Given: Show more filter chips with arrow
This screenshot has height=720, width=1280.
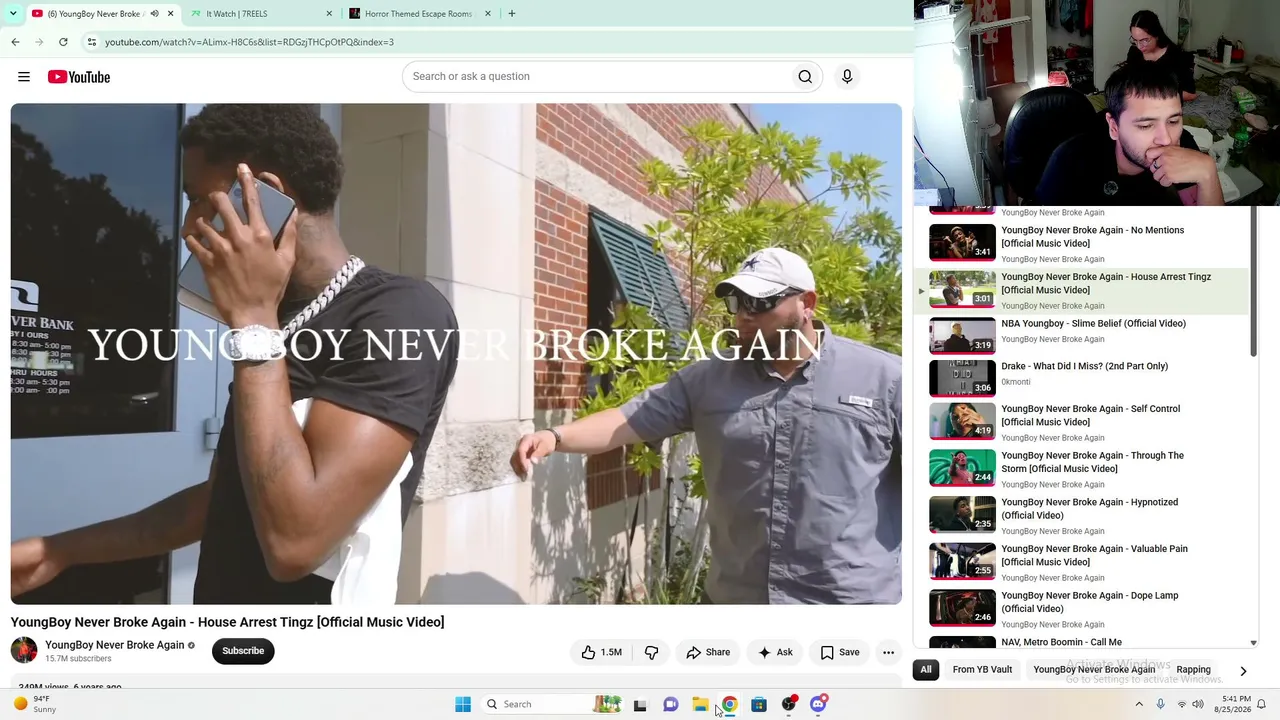Looking at the screenshot, I should click(1243, 671).
